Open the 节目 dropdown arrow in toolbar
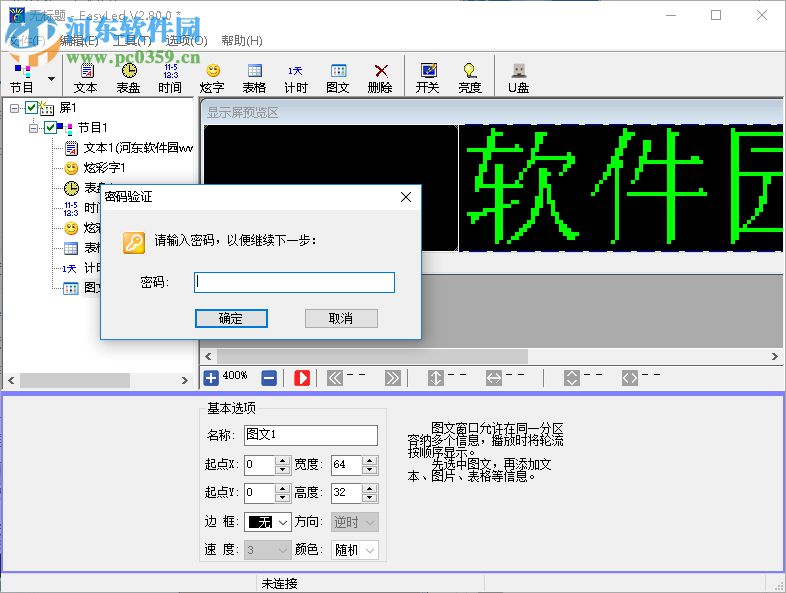 (51, 79)
